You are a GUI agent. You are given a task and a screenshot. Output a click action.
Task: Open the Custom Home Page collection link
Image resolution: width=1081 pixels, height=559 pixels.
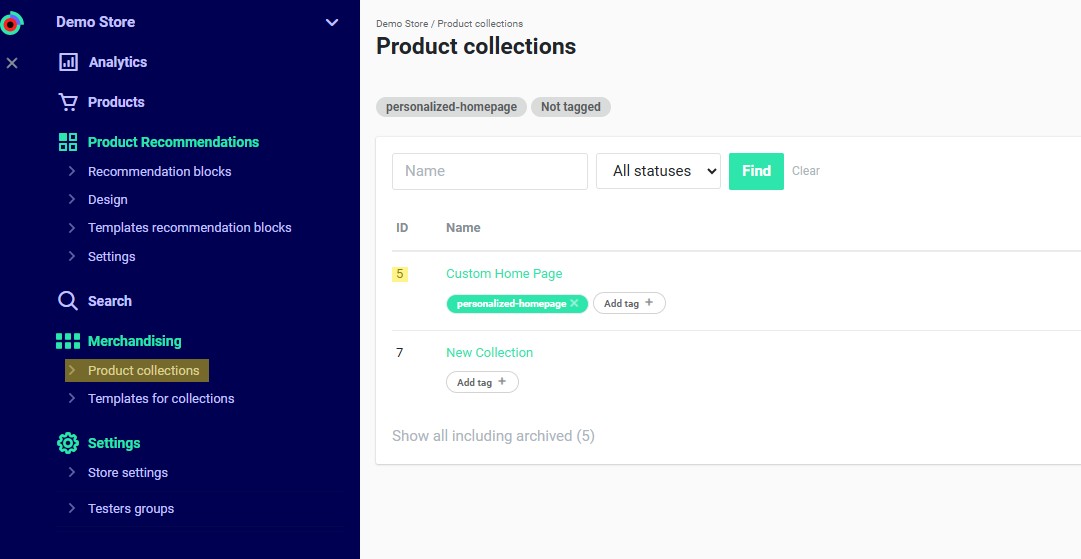pyautogui.click(x=504, y=273)
